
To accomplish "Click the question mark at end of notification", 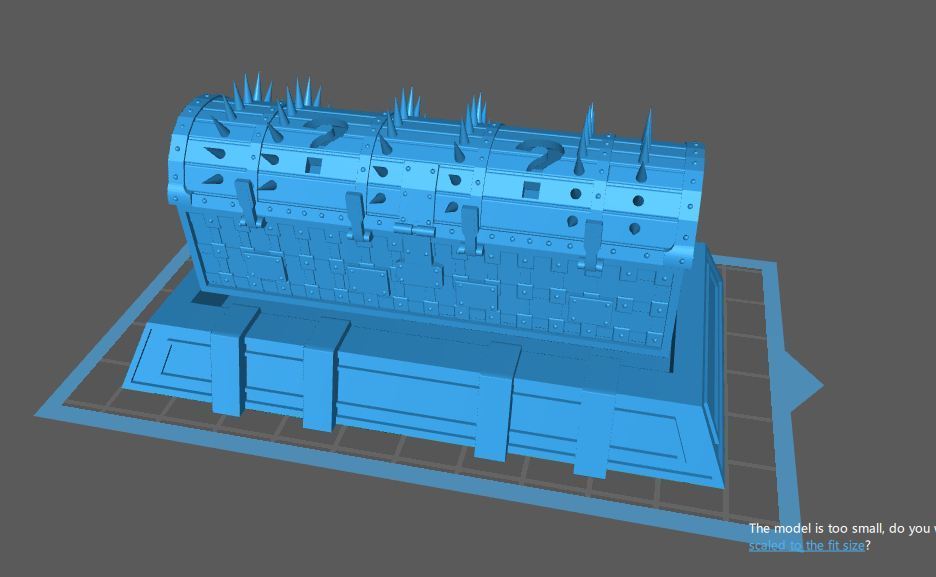I will 869,546.
